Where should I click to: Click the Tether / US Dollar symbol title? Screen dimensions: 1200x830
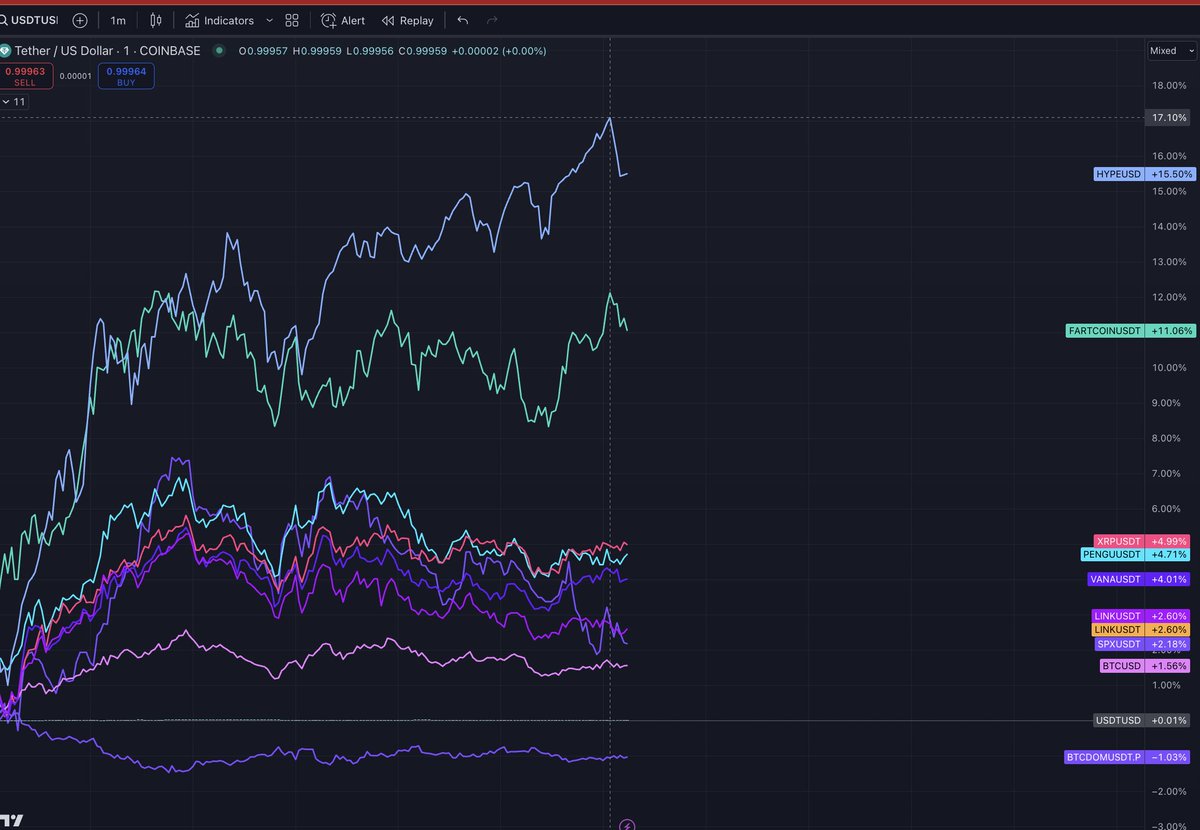pyautogui.click(x=107, y=50)
